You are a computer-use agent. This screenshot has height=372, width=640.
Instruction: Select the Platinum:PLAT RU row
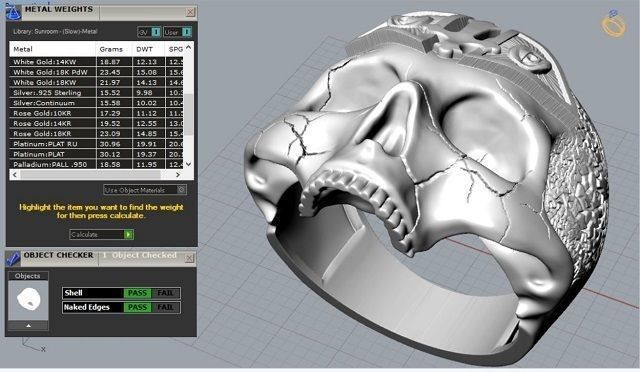[x=96, y=144]
